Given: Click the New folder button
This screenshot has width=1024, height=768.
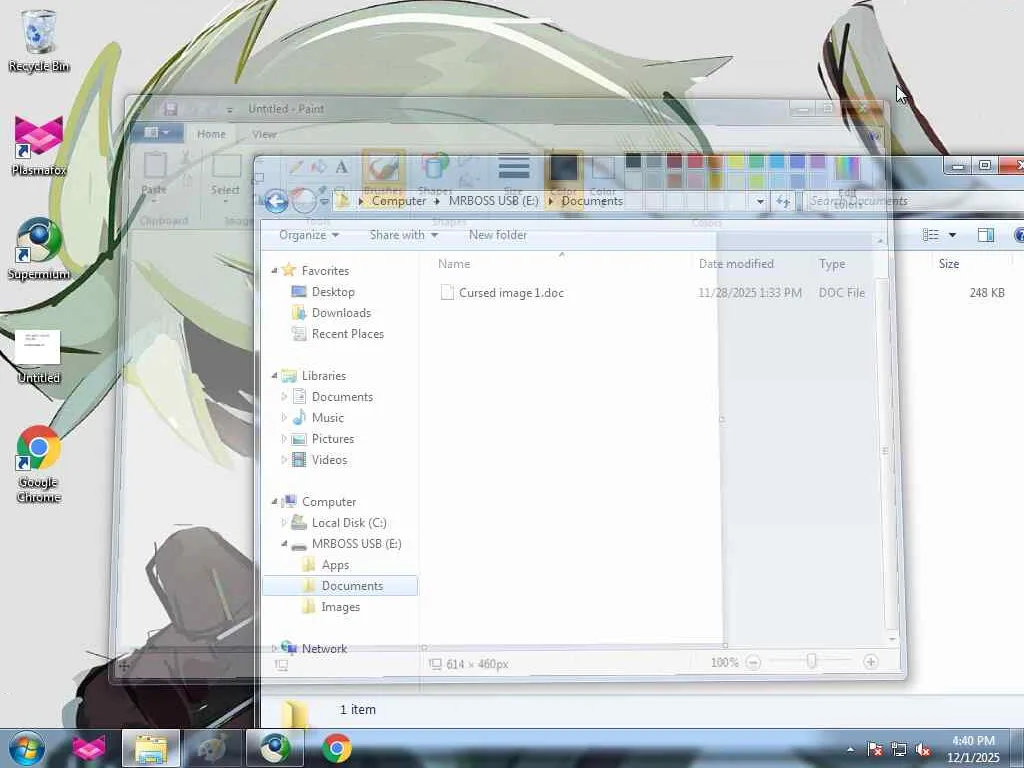Looking at the screenshot, I should click(498, 234).
